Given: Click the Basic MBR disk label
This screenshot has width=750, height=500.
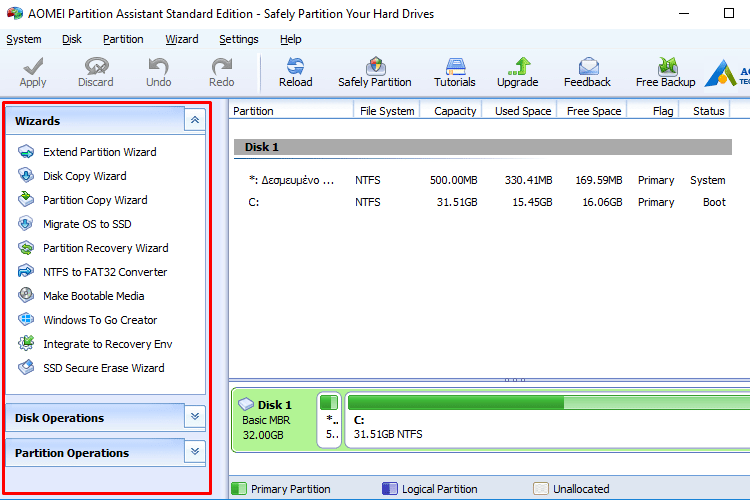Looking at the screenshot, I should tap(266, 420).
